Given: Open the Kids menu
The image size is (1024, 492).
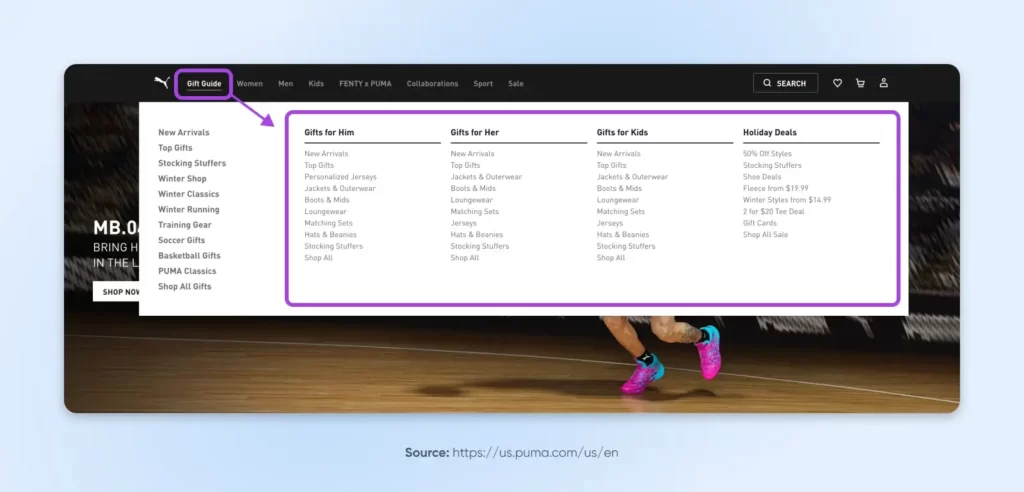Looking at the screenshot, I should pyautogui.click(x=316, y=84).
